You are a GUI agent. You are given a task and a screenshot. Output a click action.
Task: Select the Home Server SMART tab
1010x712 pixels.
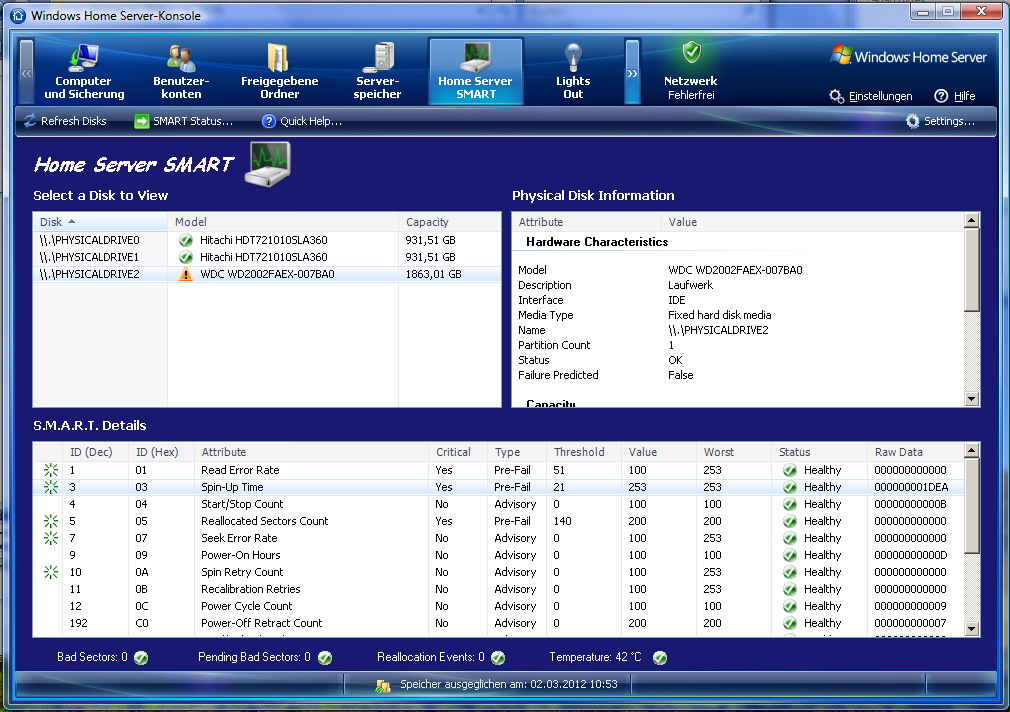click(x=475, y=71)
